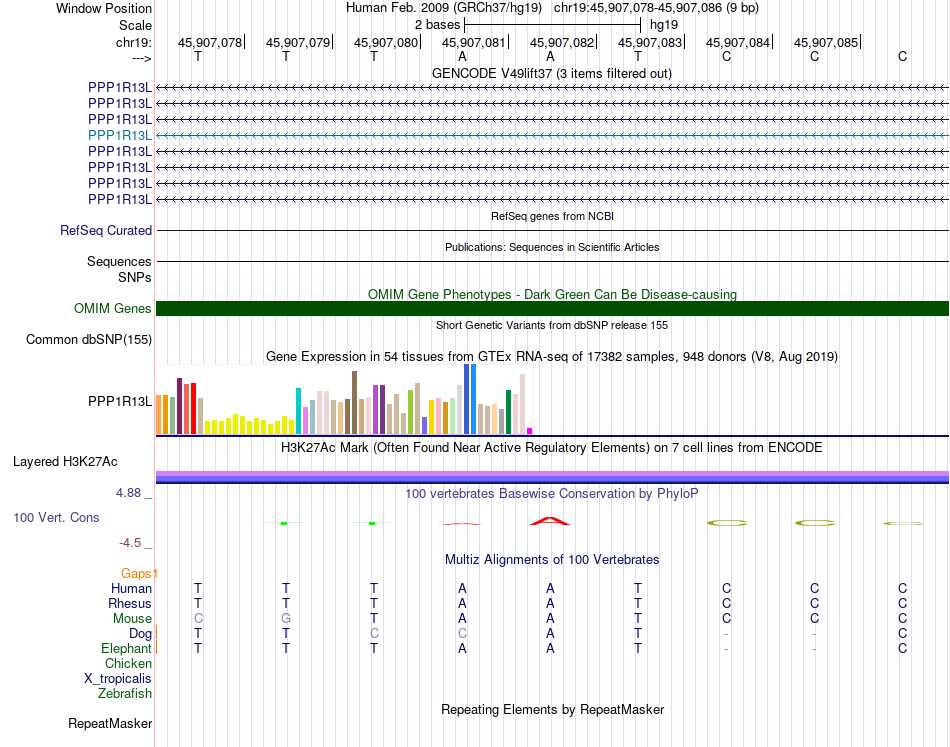Select the 100 Vert. Cons track label

point(56,517)
